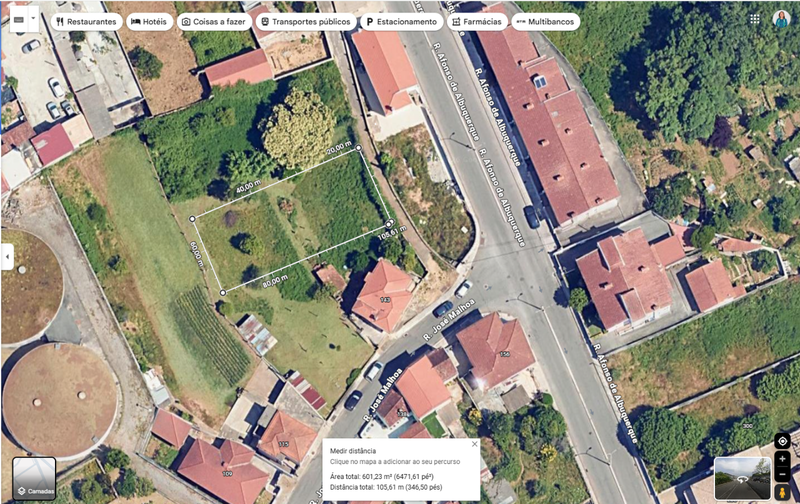The image size is (800, 504).
Task: Click the dropdown arrow beside the menu box
Action: [x=33, y=19]
